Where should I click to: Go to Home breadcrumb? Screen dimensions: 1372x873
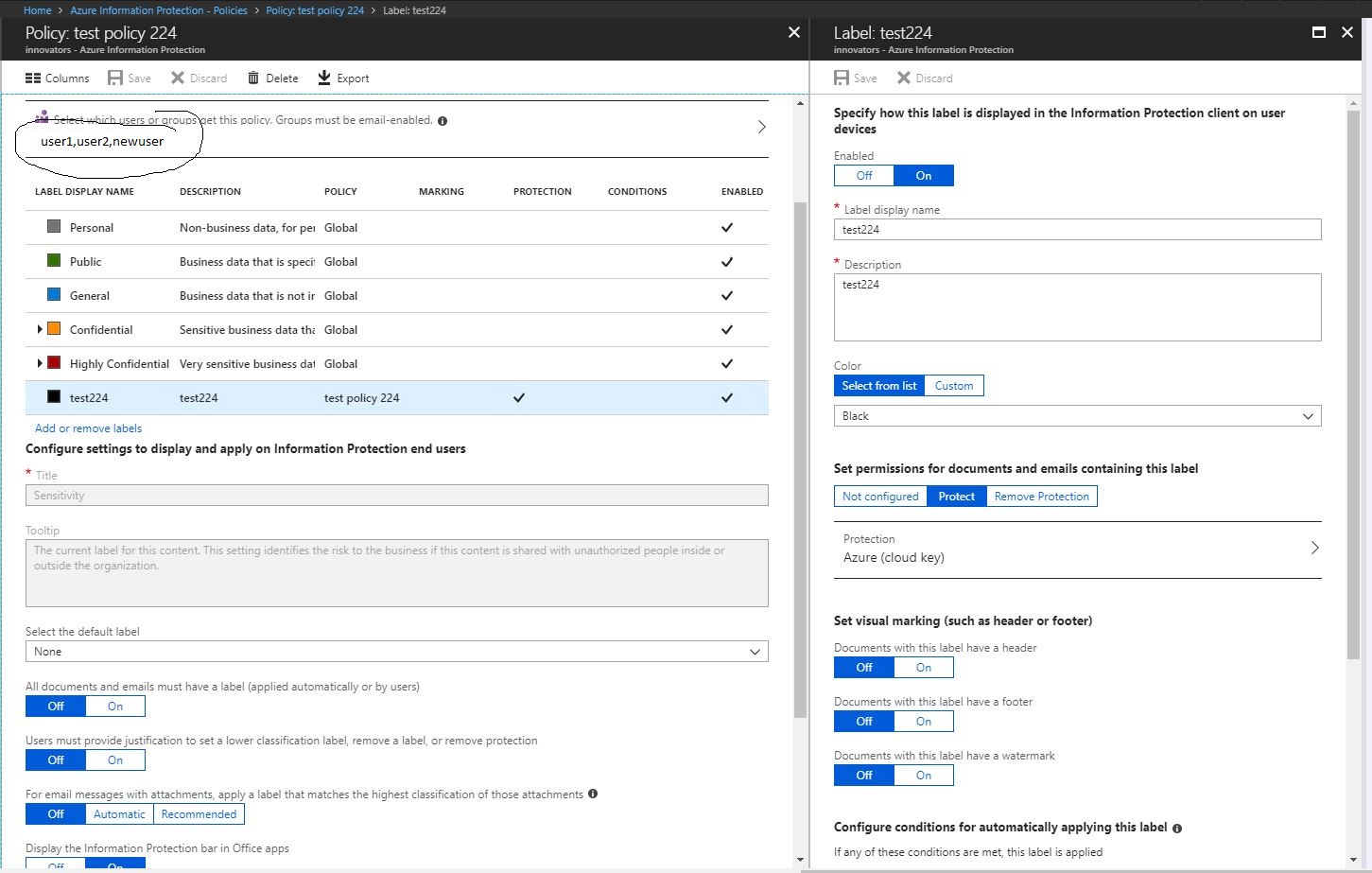coord(38,10)
